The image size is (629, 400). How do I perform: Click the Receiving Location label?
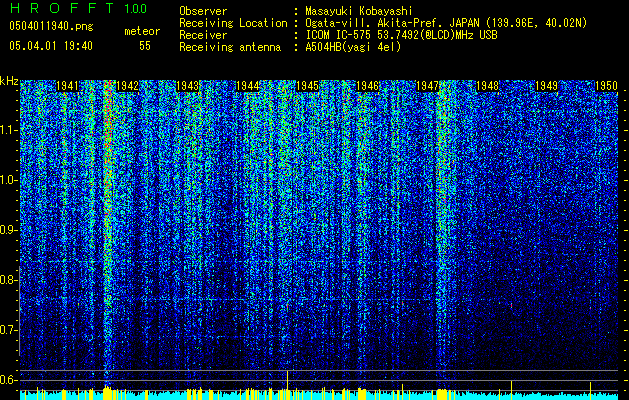(x=233, y=23)
